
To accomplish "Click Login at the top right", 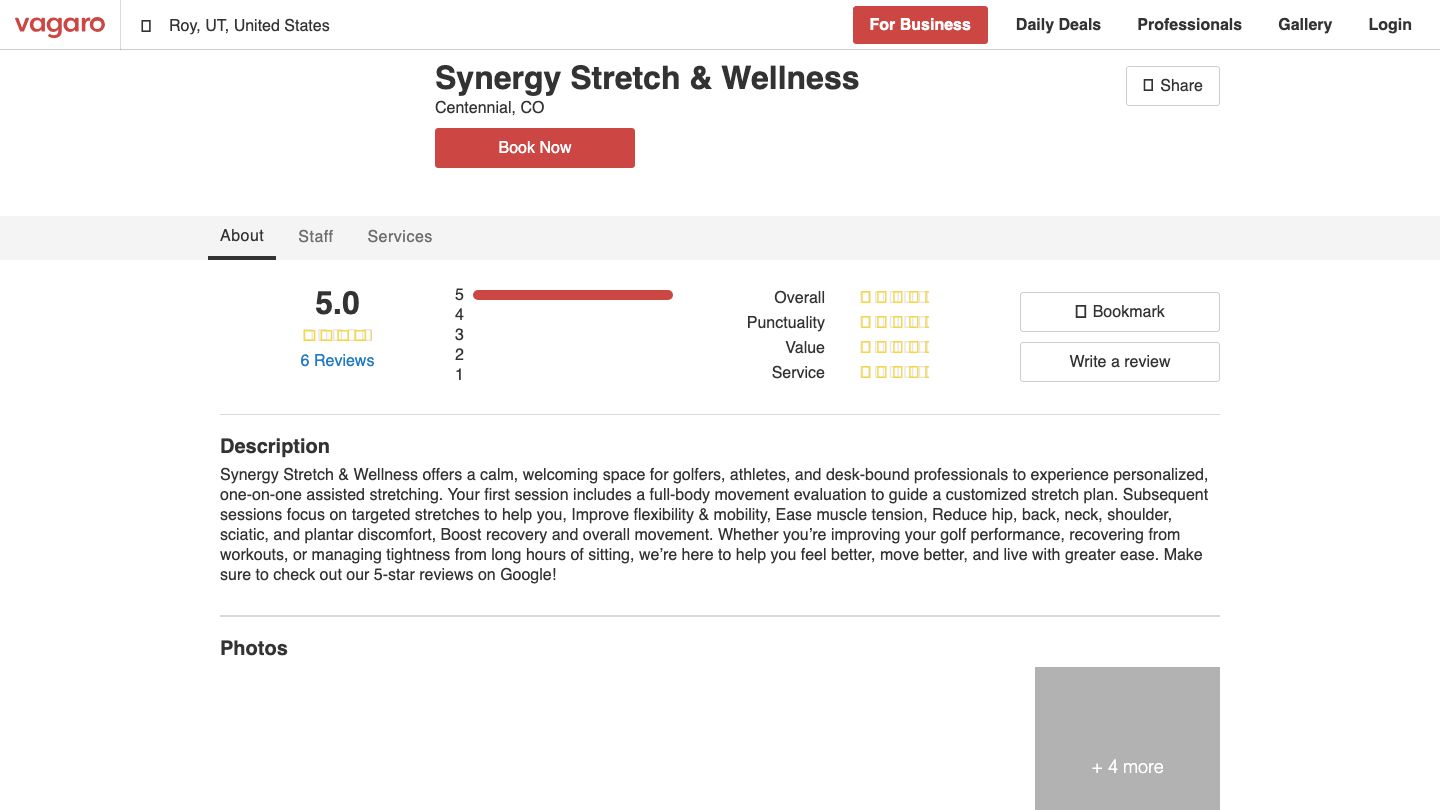I will coord(1390,24).
